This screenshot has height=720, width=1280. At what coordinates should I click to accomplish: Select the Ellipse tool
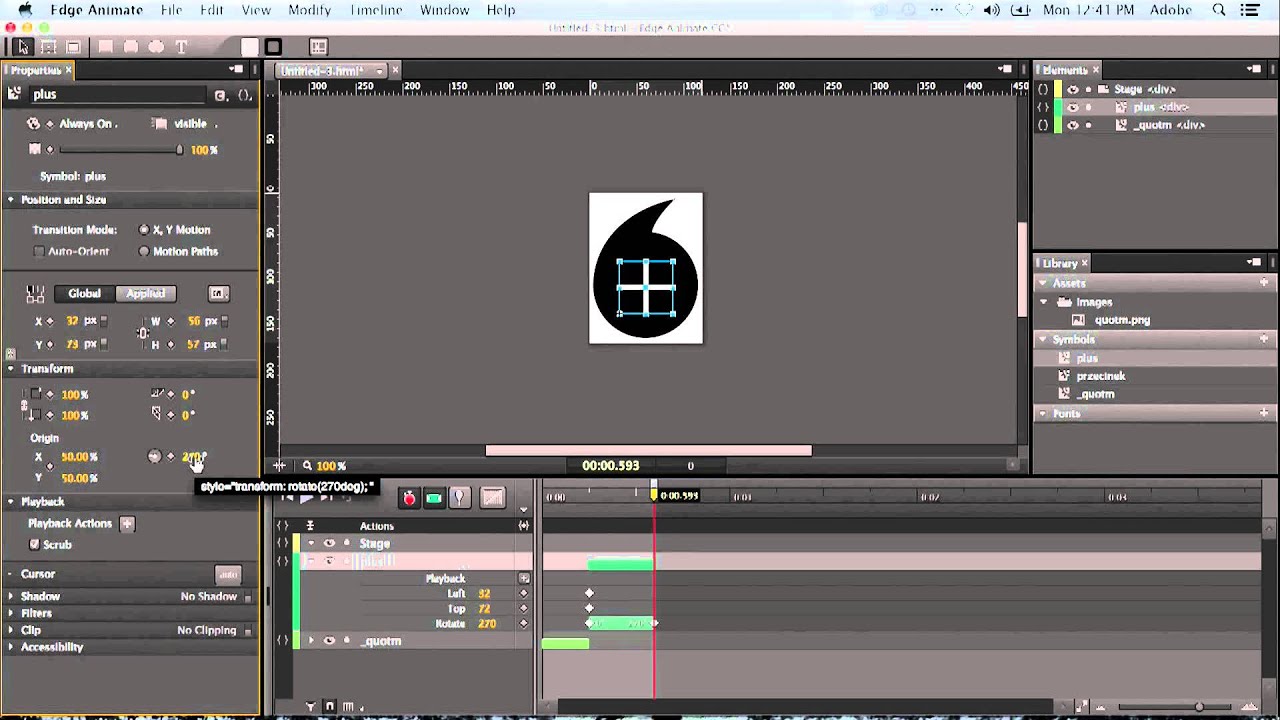156,47
